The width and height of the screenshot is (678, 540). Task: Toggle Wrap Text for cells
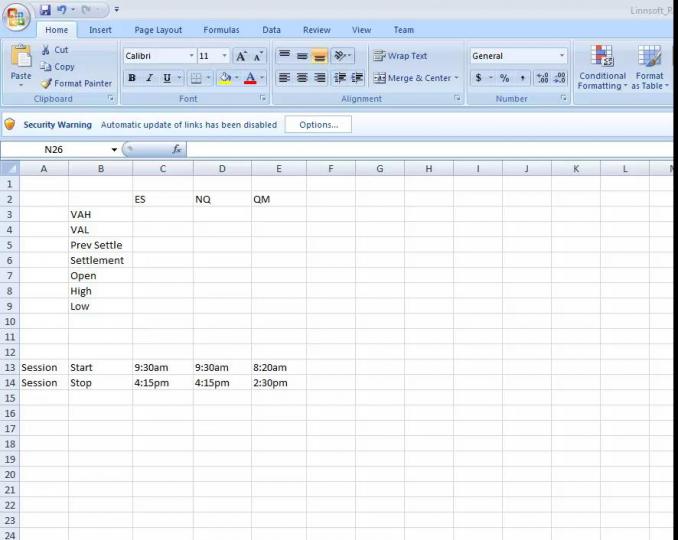[400, 56]
